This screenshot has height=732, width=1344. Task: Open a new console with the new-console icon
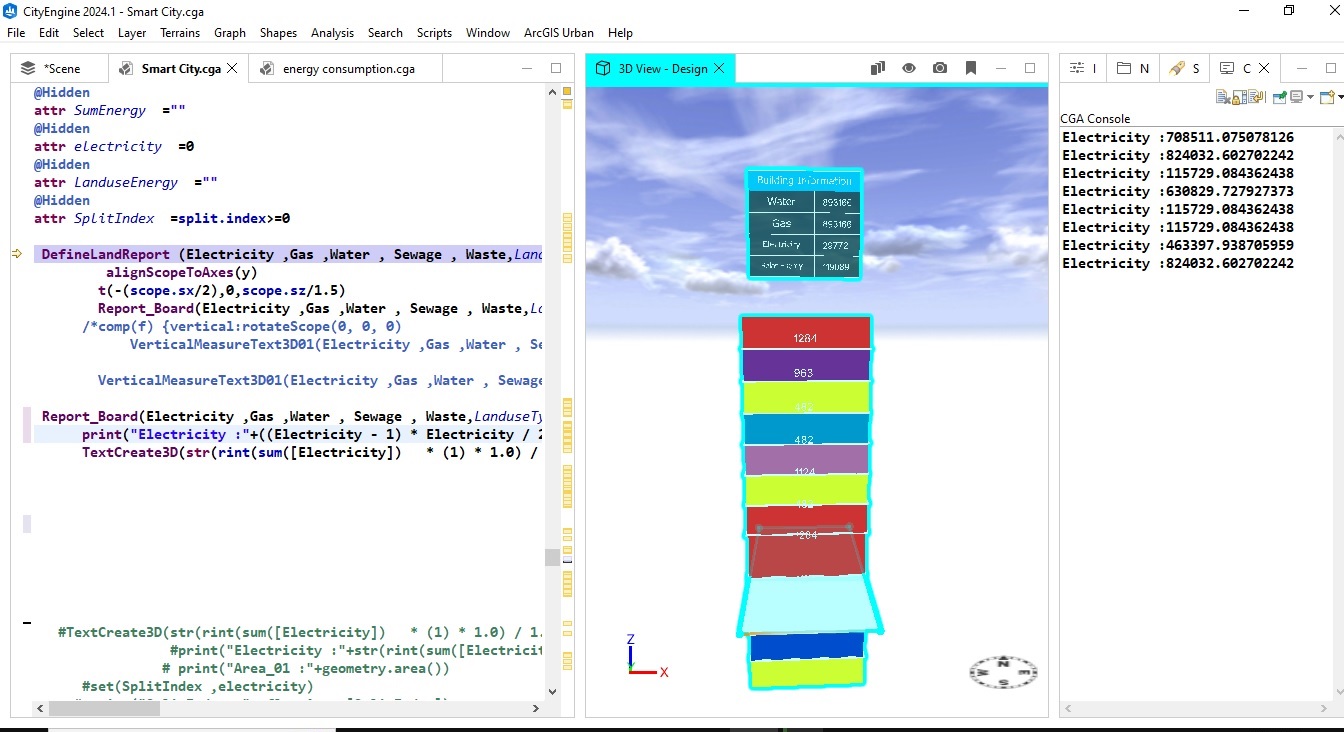pos(1326,96)
